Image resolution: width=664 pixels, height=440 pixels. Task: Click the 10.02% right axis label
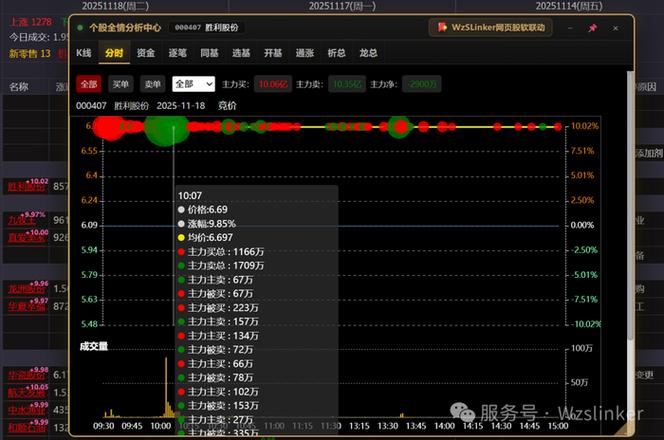(x=585, y=126)
